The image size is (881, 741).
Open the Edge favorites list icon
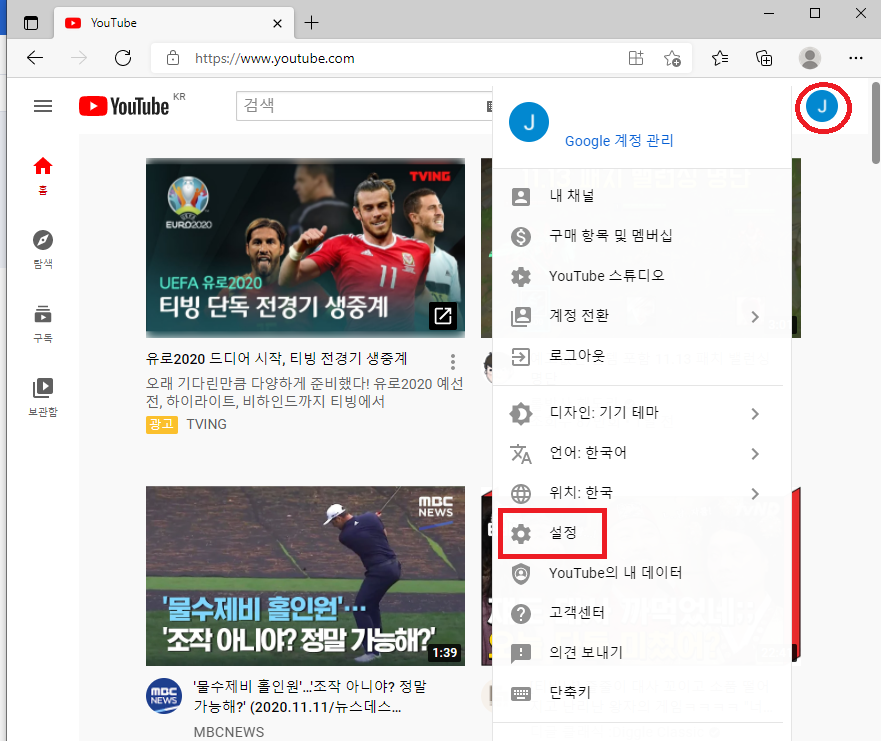tap(720, 58)
